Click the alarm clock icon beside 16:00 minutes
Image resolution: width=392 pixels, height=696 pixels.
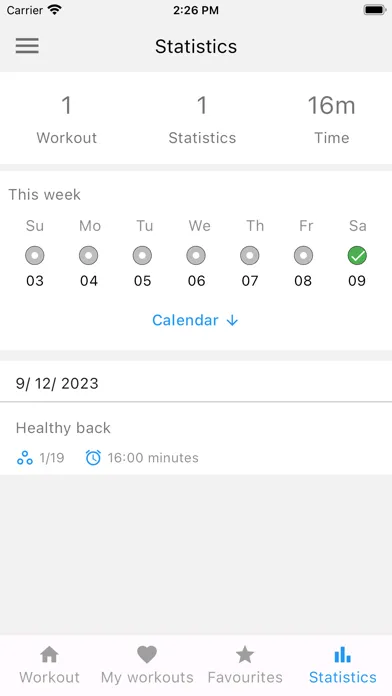[x=93, y=458]
